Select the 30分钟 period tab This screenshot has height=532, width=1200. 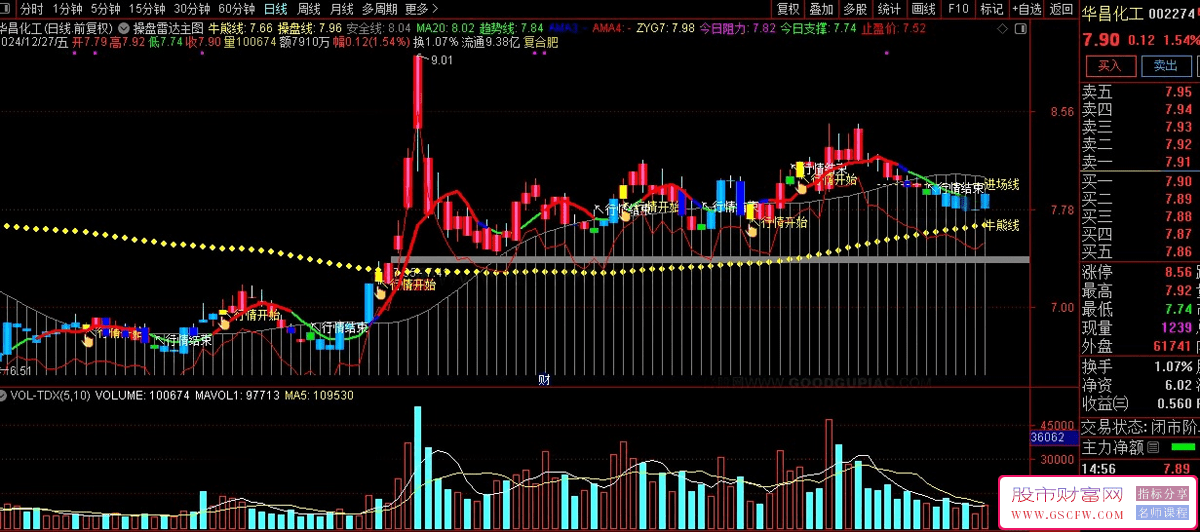coord(192,9)
